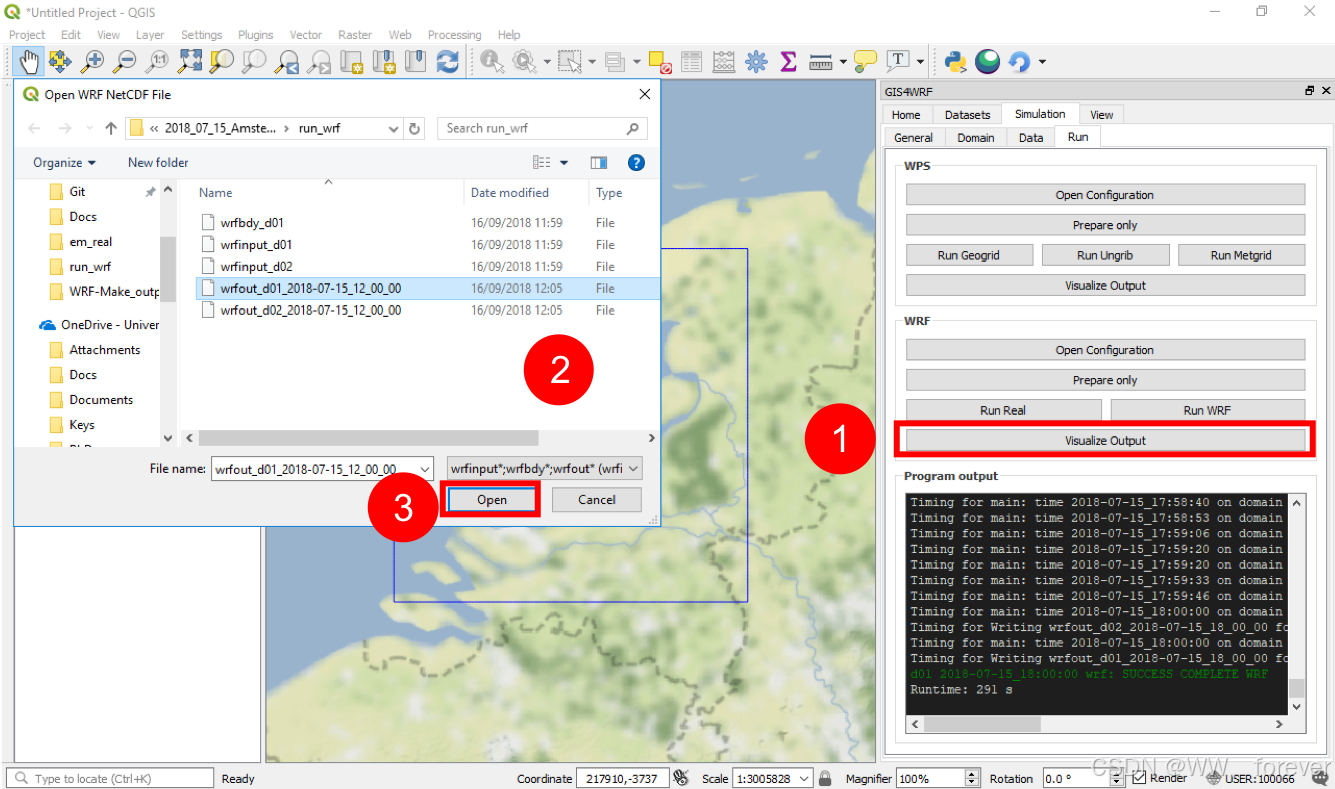
Task: Open the Raster menu
Action: 355,35
